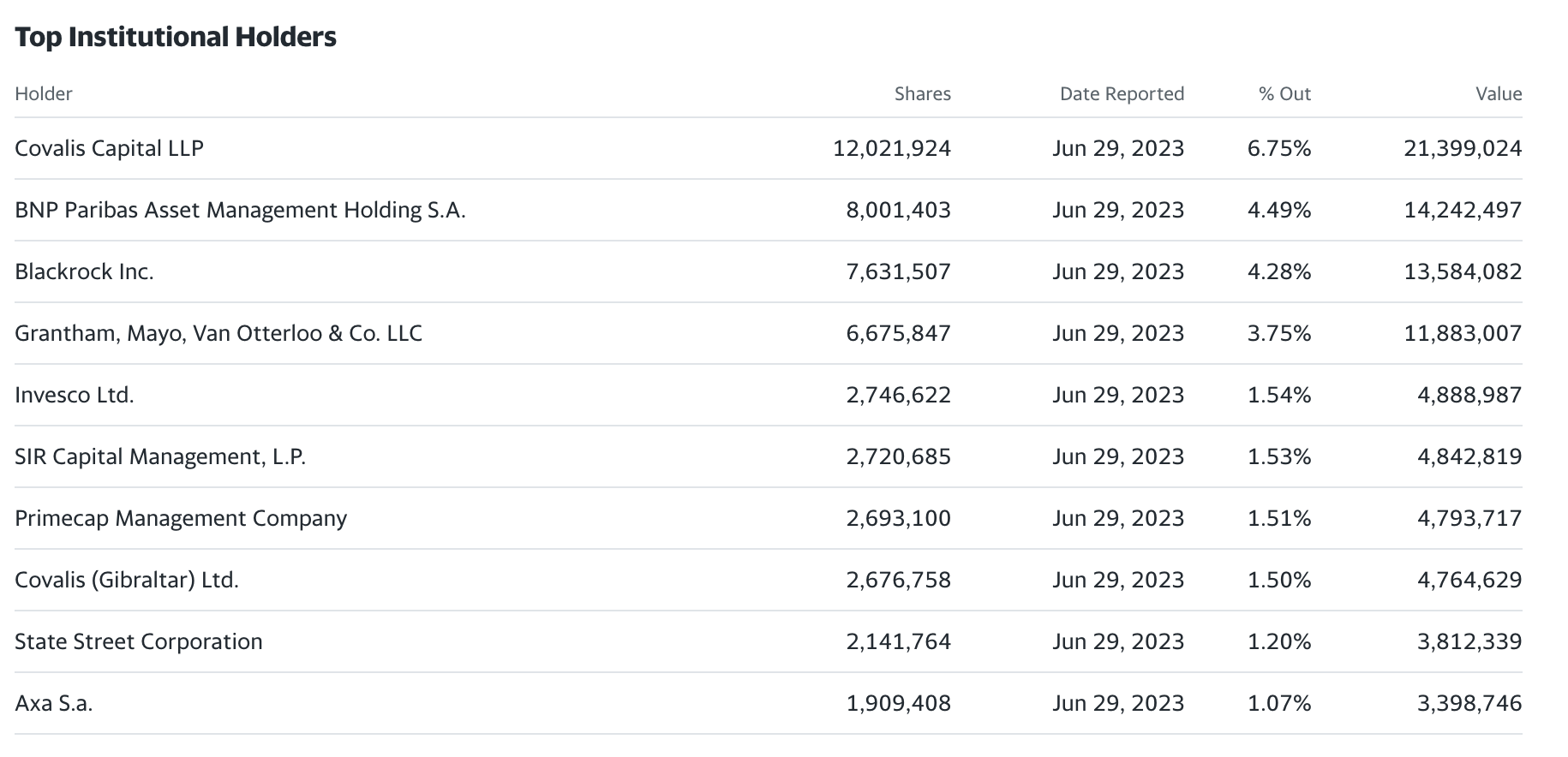Click holding value 13,584,082
Screen dimensions: 1568x757
1463,271
